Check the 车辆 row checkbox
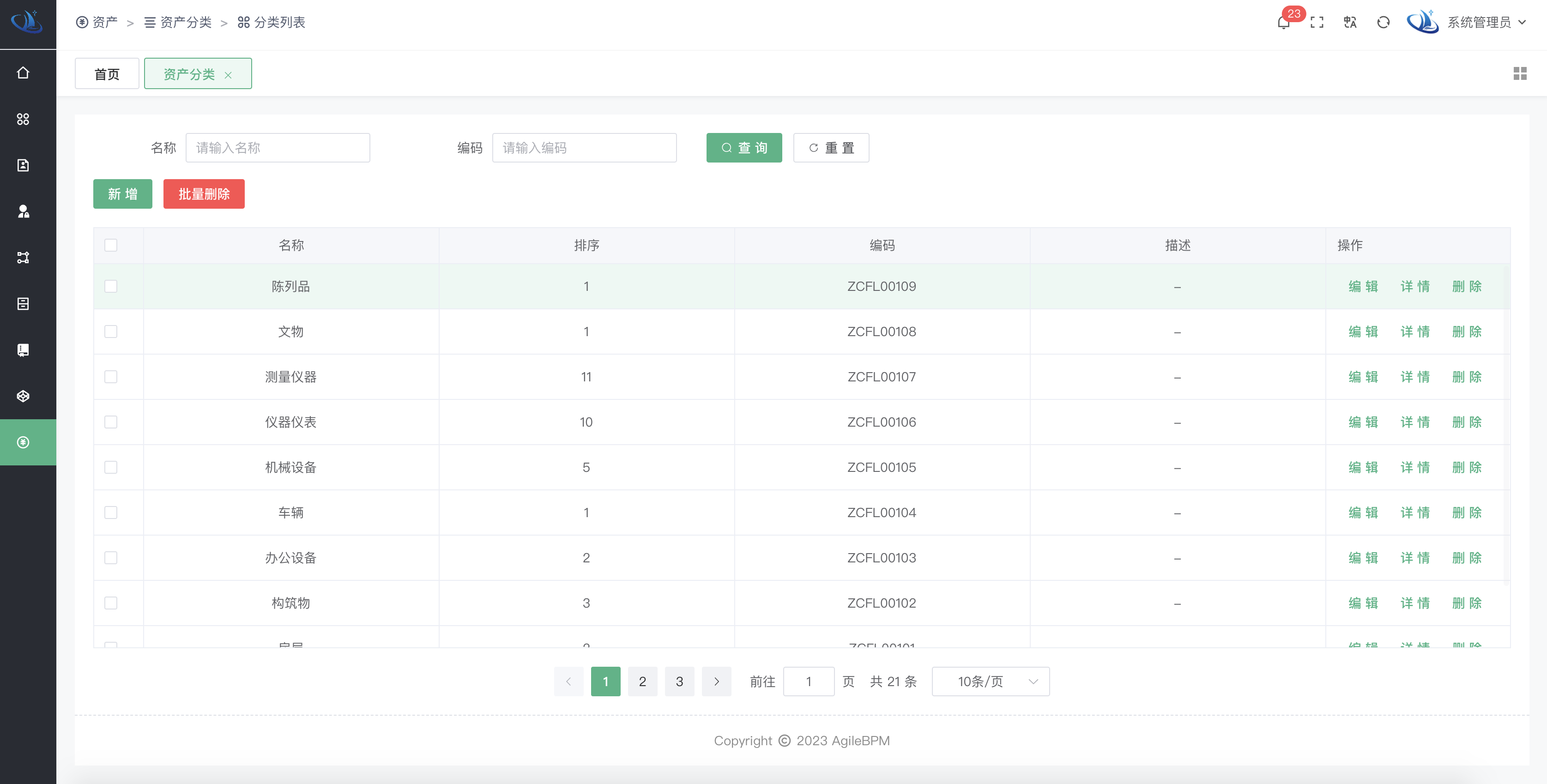 pos(110,513)
